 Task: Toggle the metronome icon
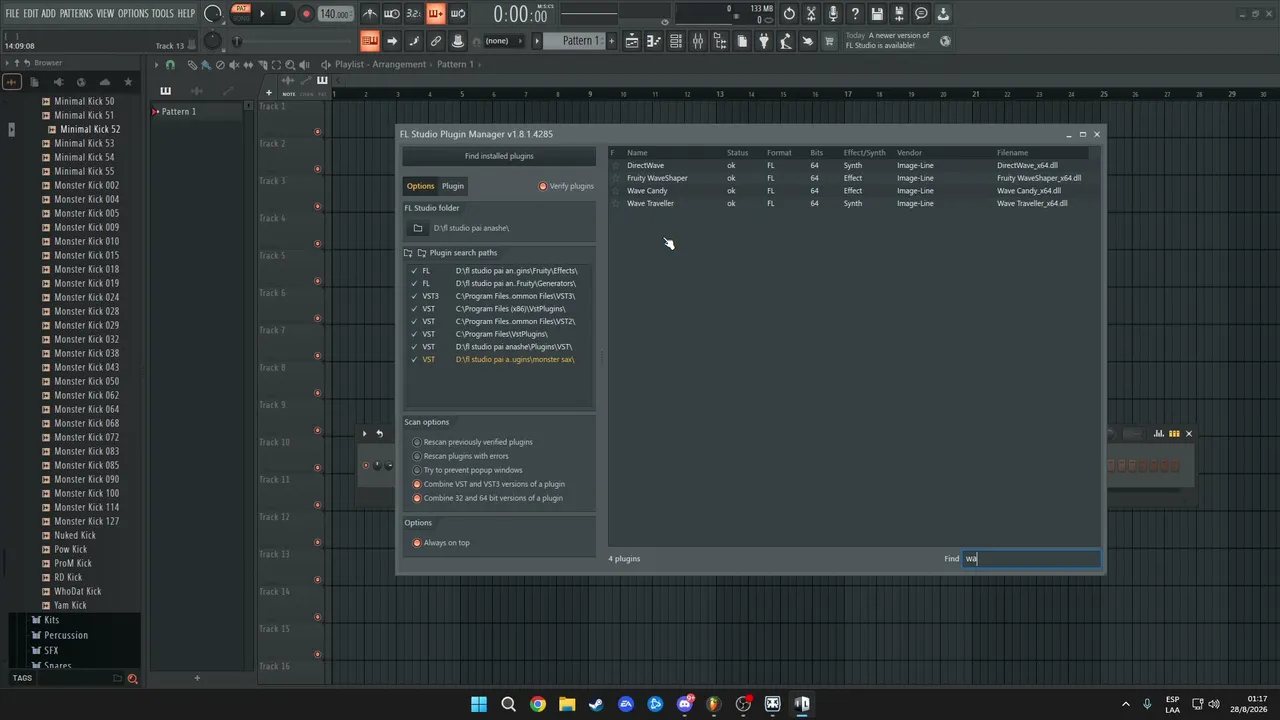(x=370, y=14)
